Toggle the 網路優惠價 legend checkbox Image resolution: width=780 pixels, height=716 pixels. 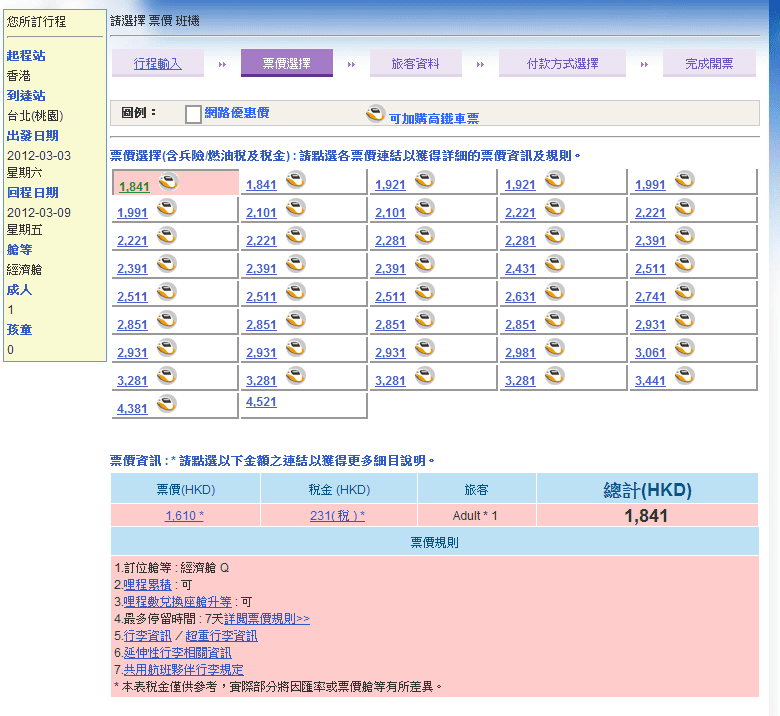[193, 114]
